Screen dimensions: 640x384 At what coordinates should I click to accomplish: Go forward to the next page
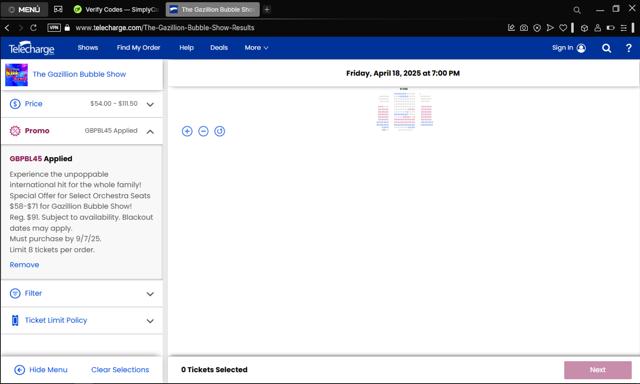(20, 28)
